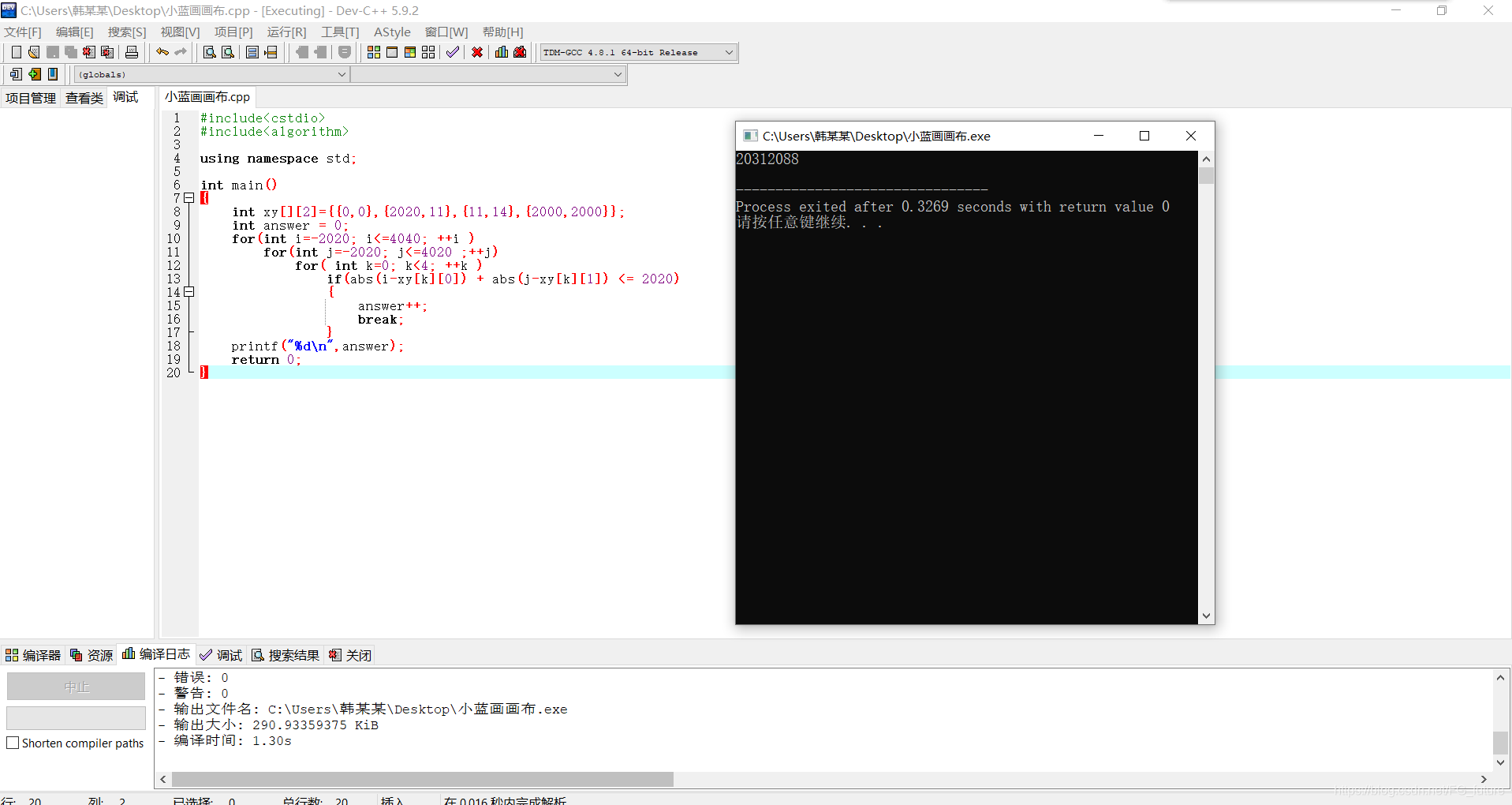Click the horizontal scrollbar in compile log
This screenshot has height=805, width=1512.
tap(423, 779)
